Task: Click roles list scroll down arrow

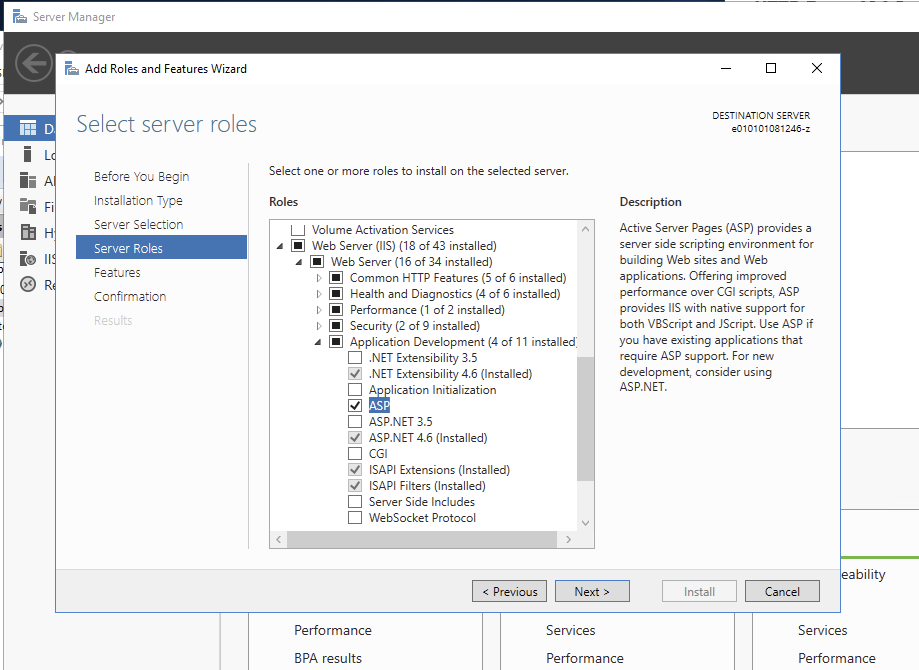Action: (x=585, y=523)
